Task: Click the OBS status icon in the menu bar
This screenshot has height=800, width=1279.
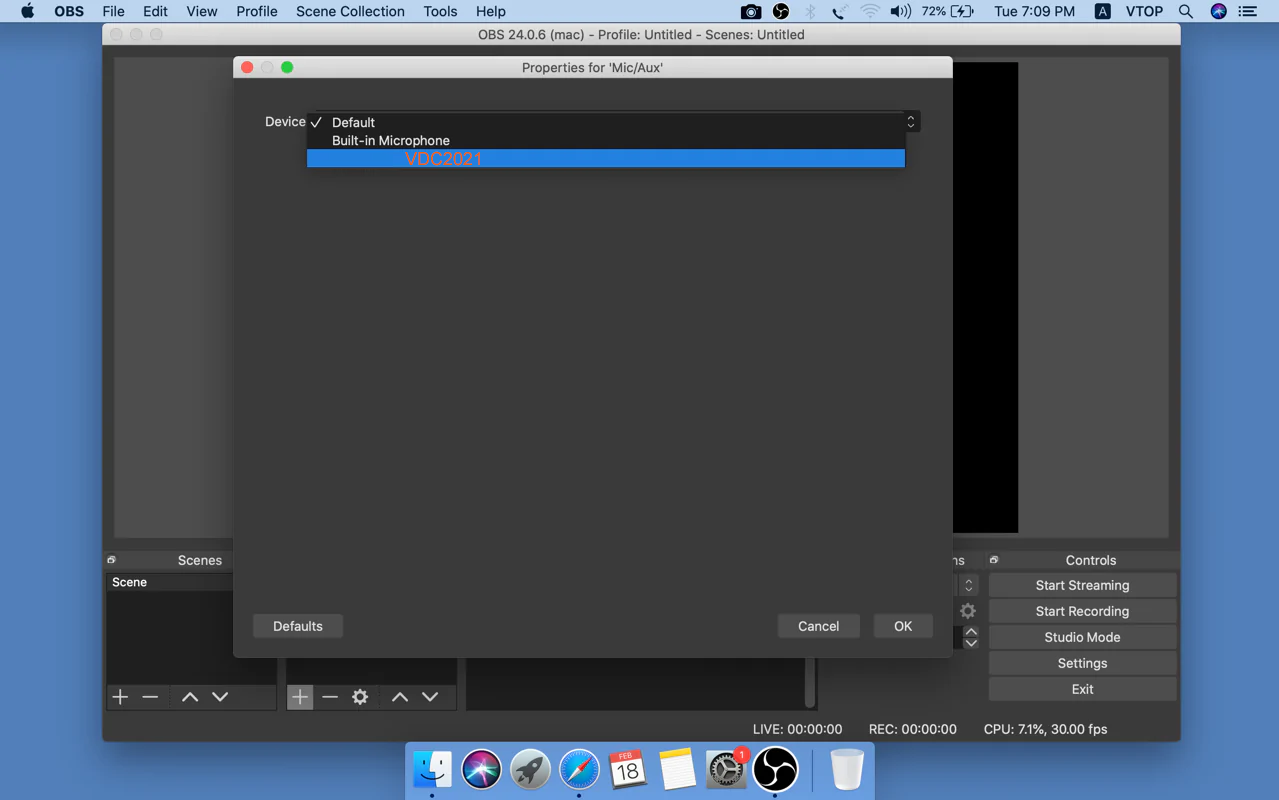Action: point(781,11)
